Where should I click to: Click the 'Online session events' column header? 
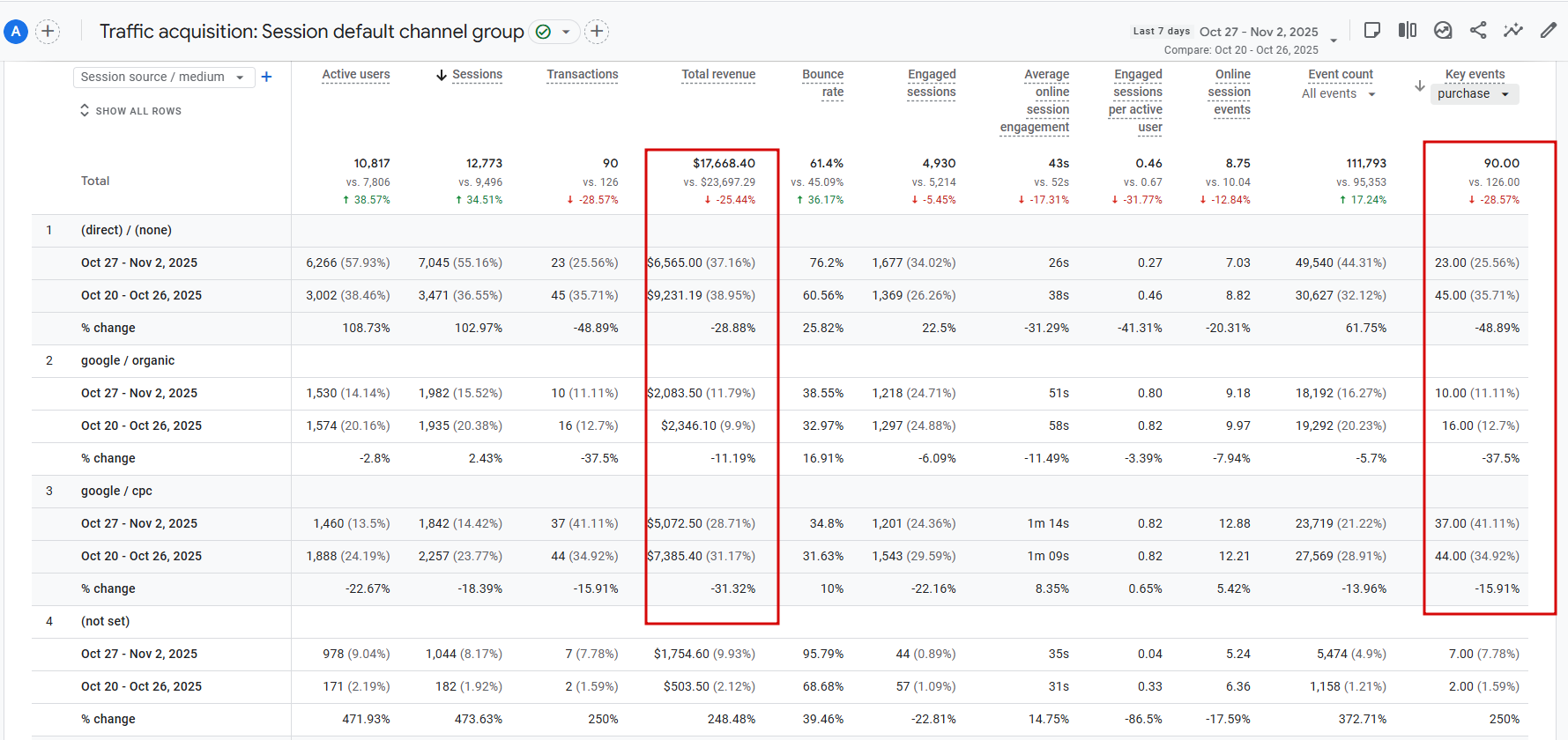(1230, 92)
